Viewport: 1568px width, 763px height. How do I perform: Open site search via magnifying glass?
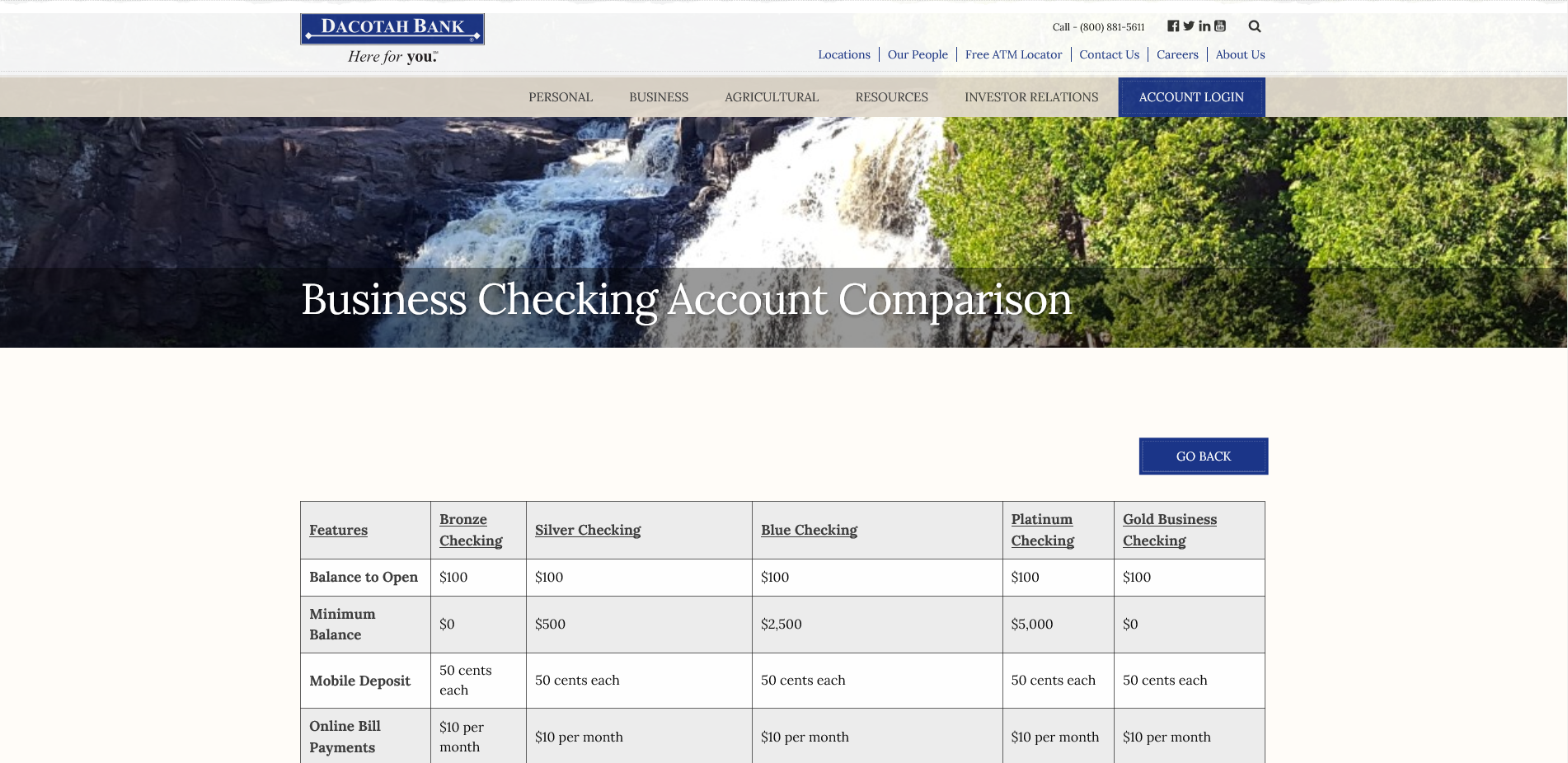tap(1255, 26)
